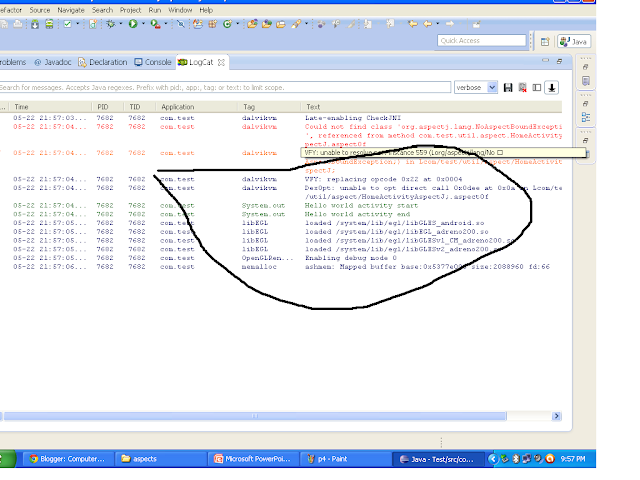Image resolution: width=640 pixels, height=480 pixels.
Task: Click the Time column header
Action: (51, 107)
